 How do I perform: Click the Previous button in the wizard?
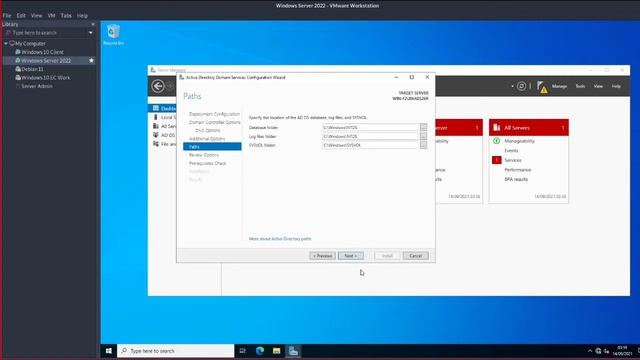click(x=322, y=256)
